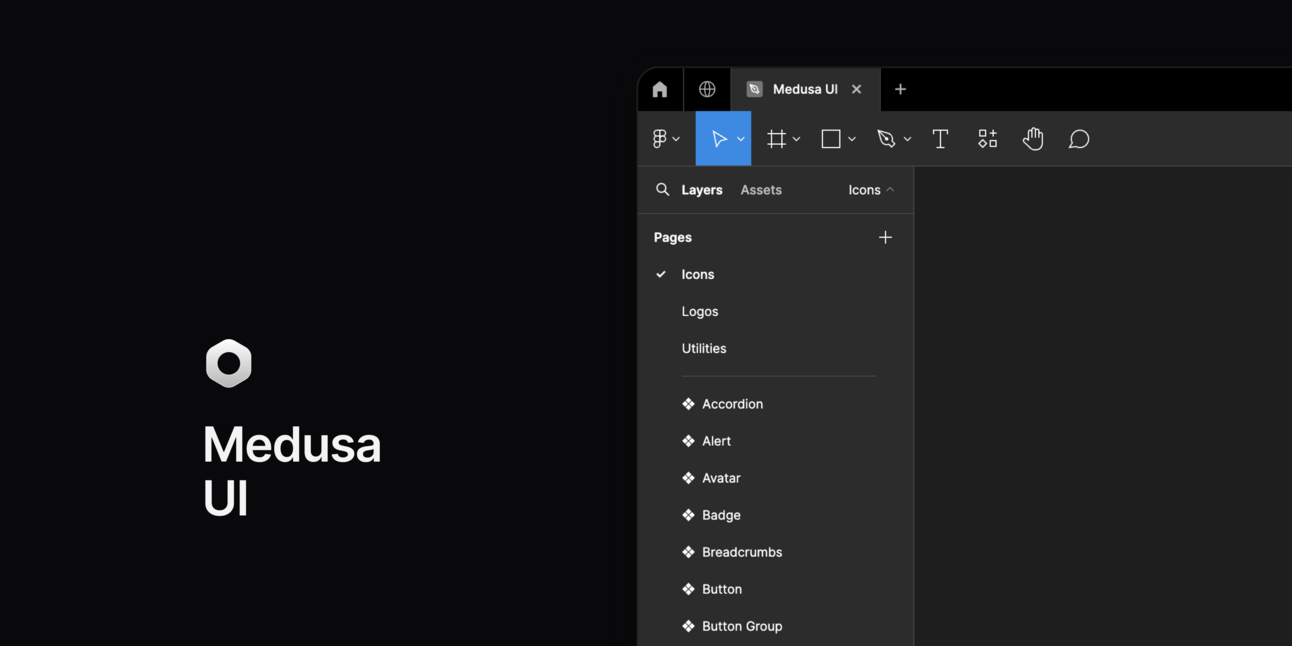Switch to the Layers tab
This screenshot has width=1292, height=646.
point(702,190)
